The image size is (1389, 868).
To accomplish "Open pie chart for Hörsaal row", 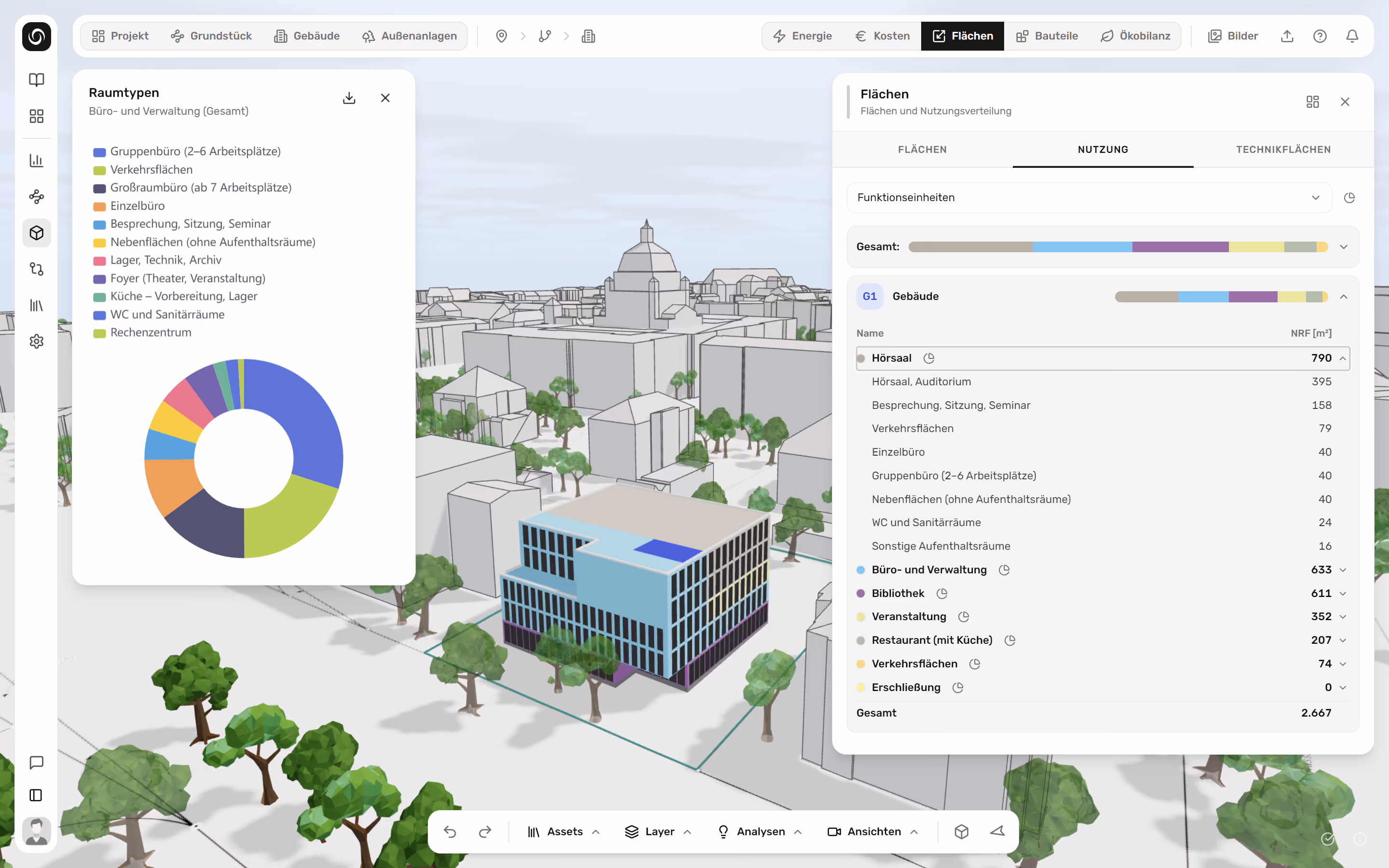I will [x=929, y=358].
